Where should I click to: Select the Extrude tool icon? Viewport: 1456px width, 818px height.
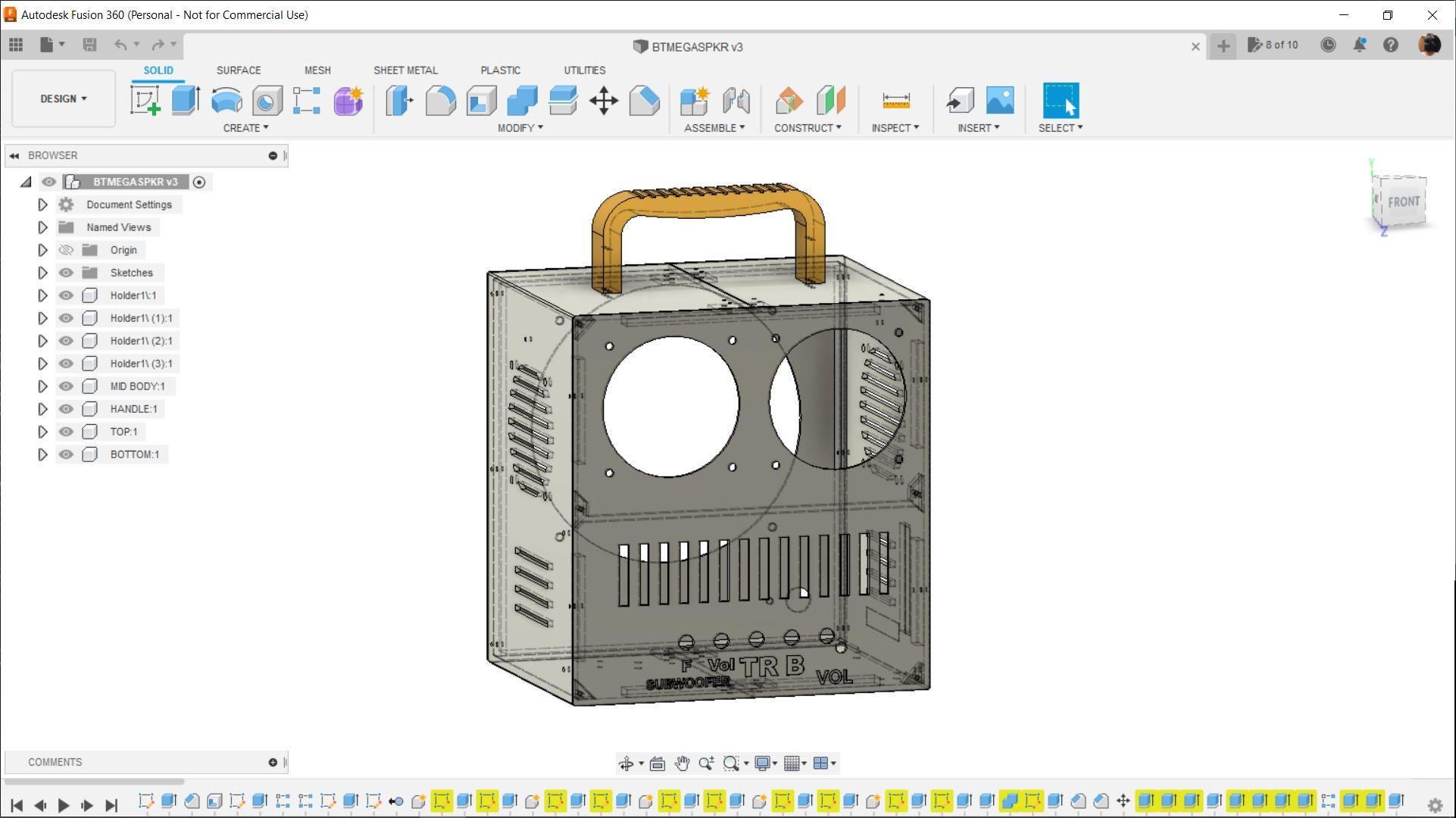pyautogui.click(x=186, y=101)
